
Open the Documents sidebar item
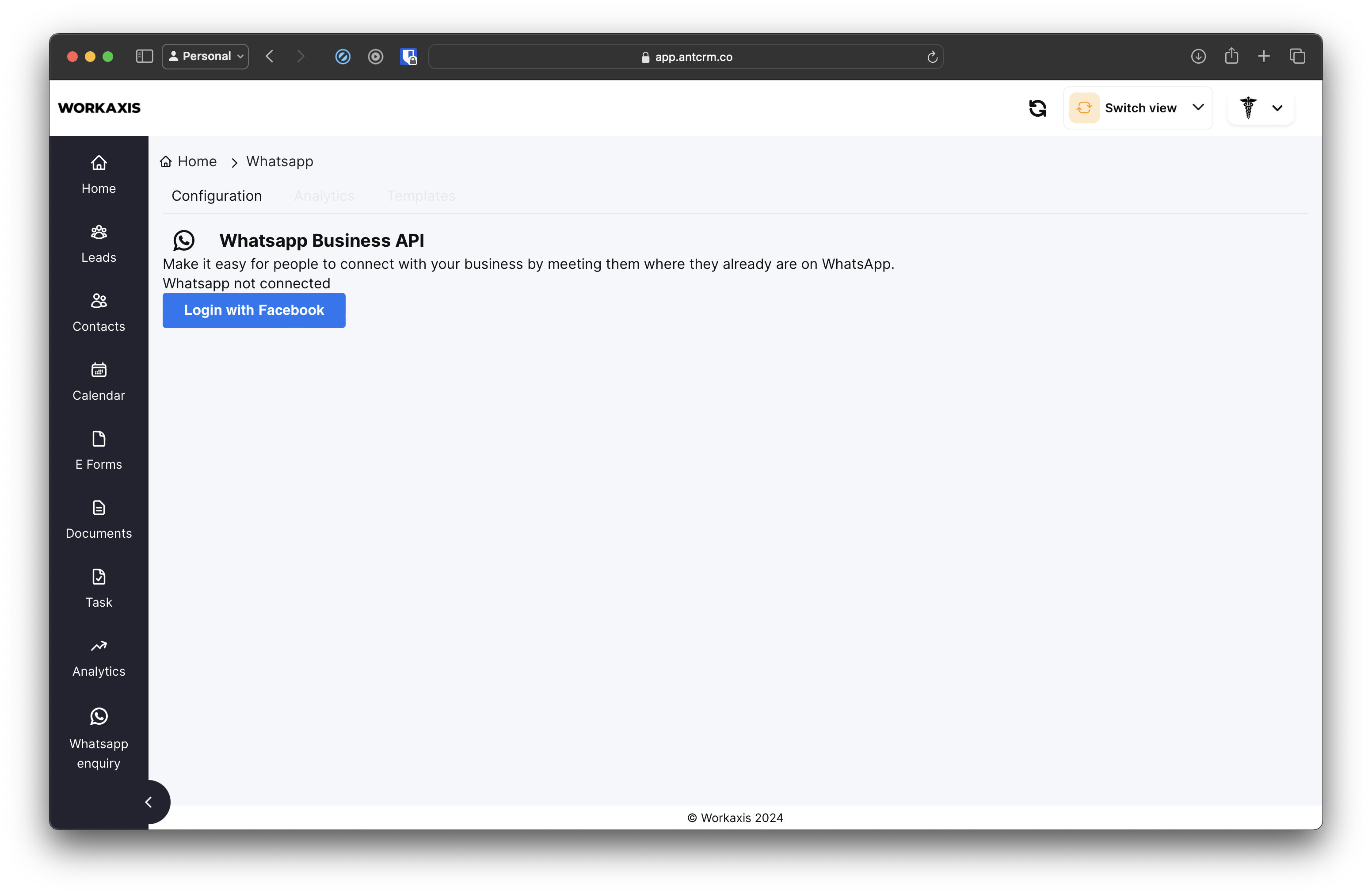[99, 520]
